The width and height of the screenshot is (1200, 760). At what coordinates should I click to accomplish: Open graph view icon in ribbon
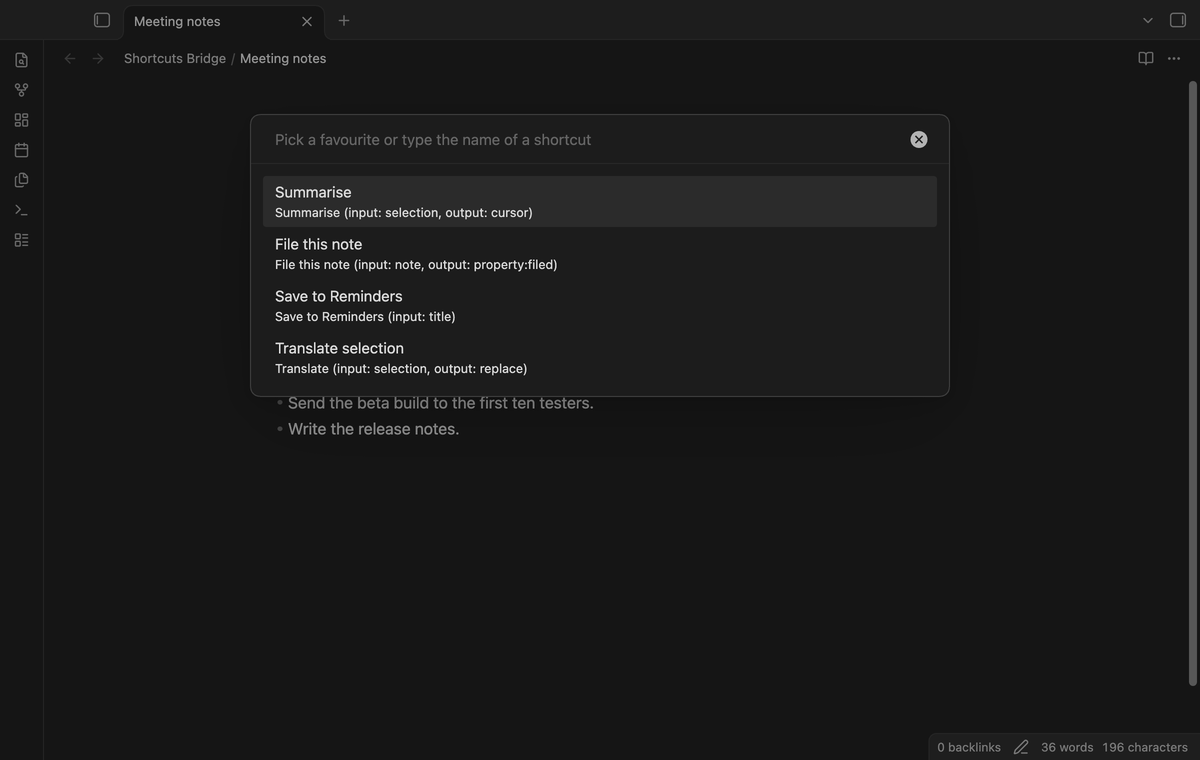point(21,90)
